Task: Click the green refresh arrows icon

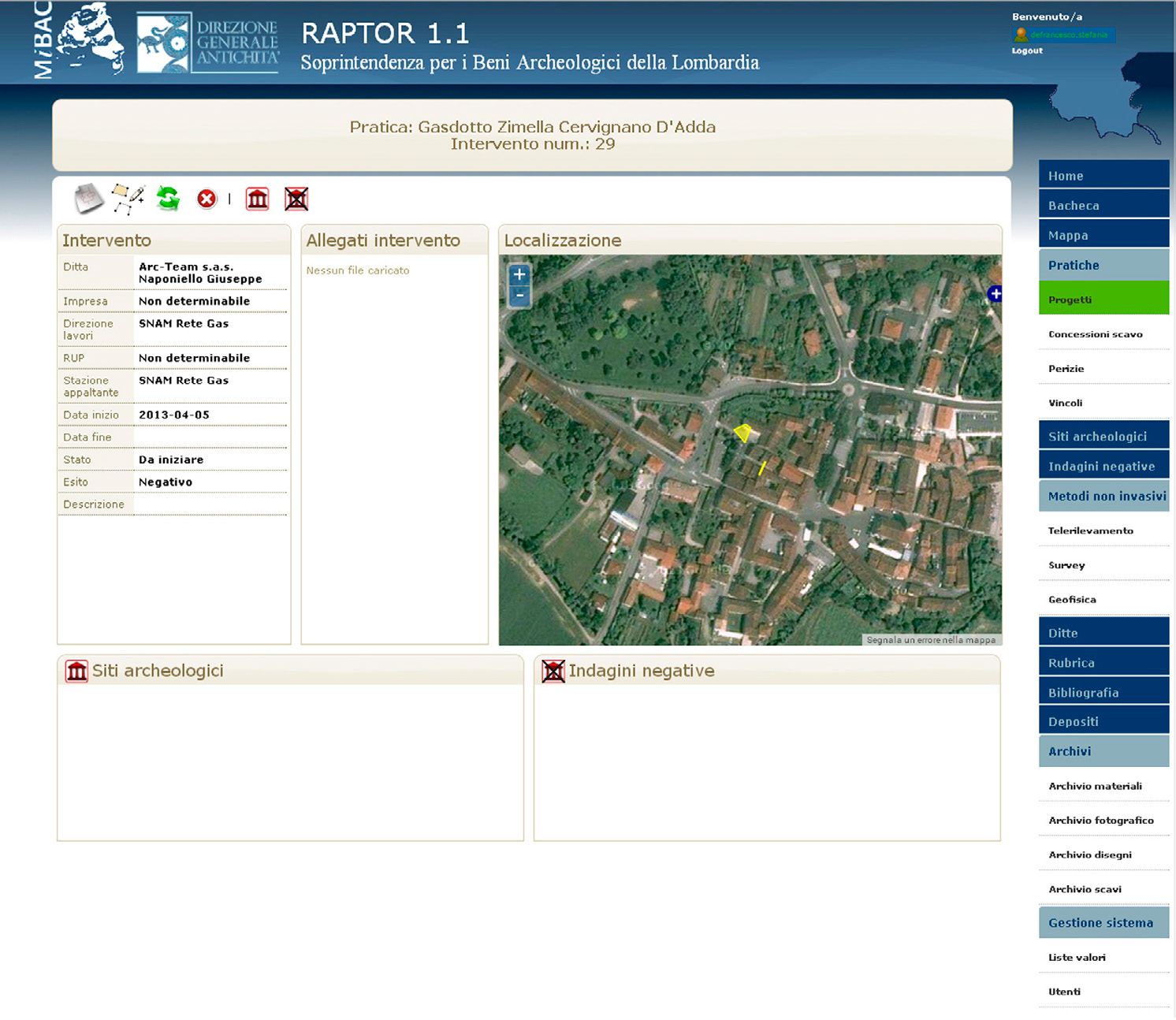Action: tap(168, 198)
